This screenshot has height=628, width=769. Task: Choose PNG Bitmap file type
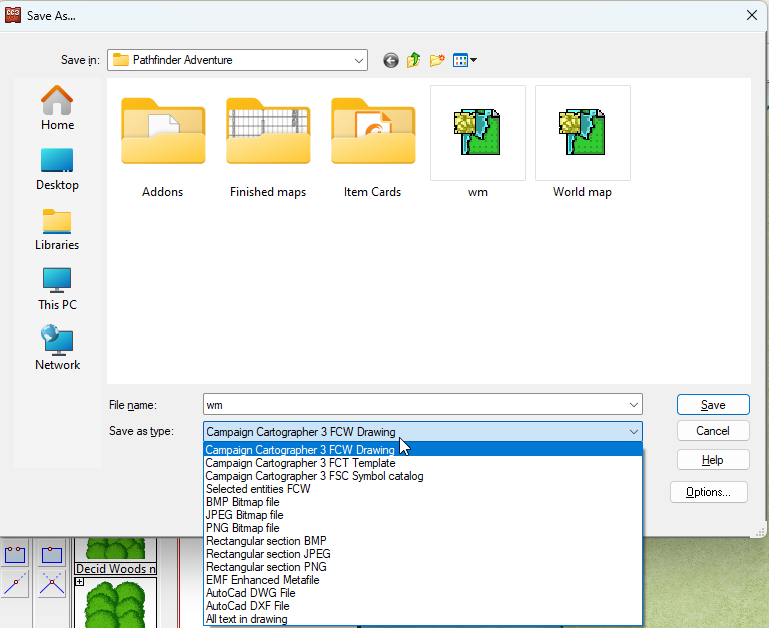(x=243, y=528)
